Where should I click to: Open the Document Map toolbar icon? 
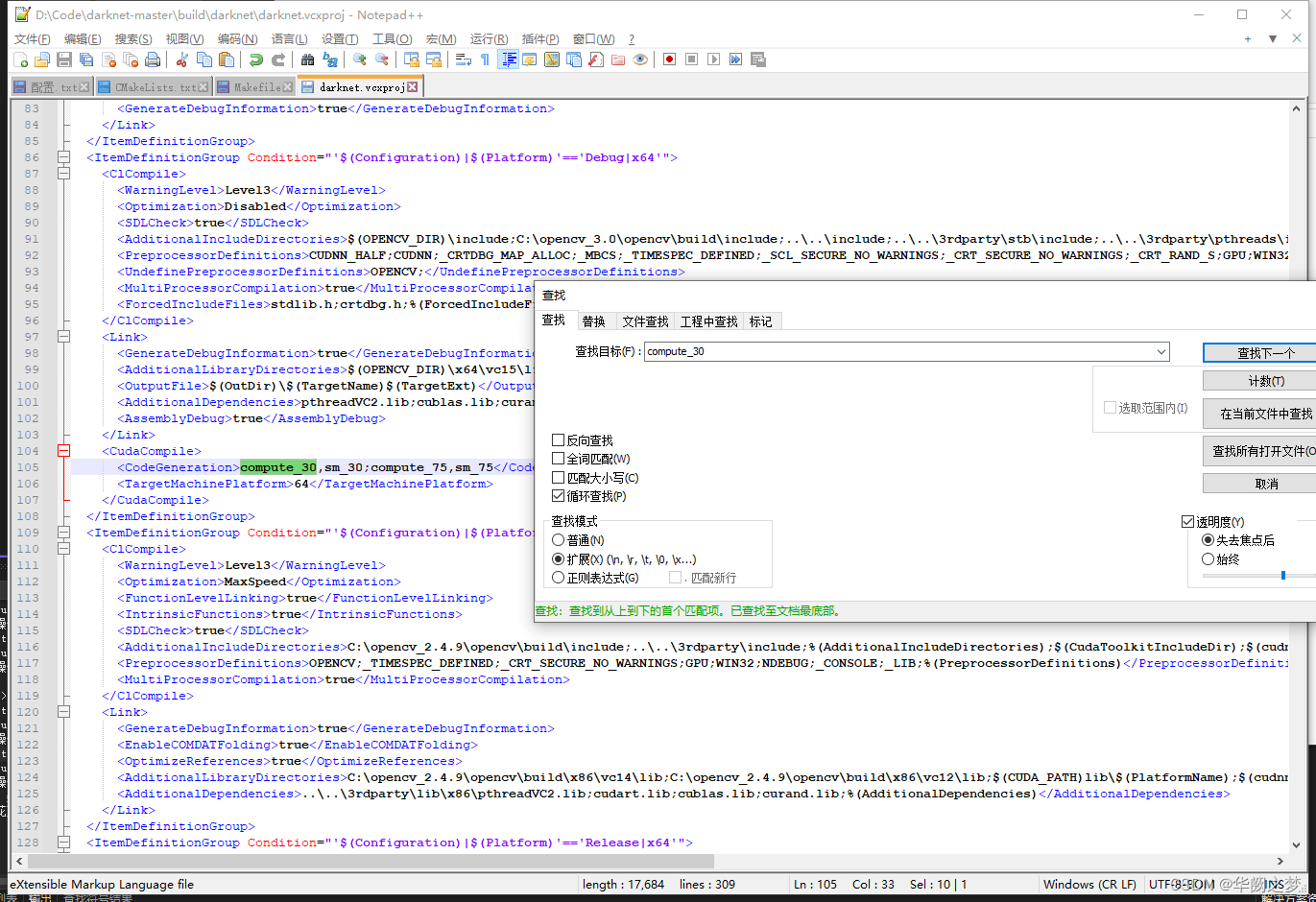coord(551,59)
